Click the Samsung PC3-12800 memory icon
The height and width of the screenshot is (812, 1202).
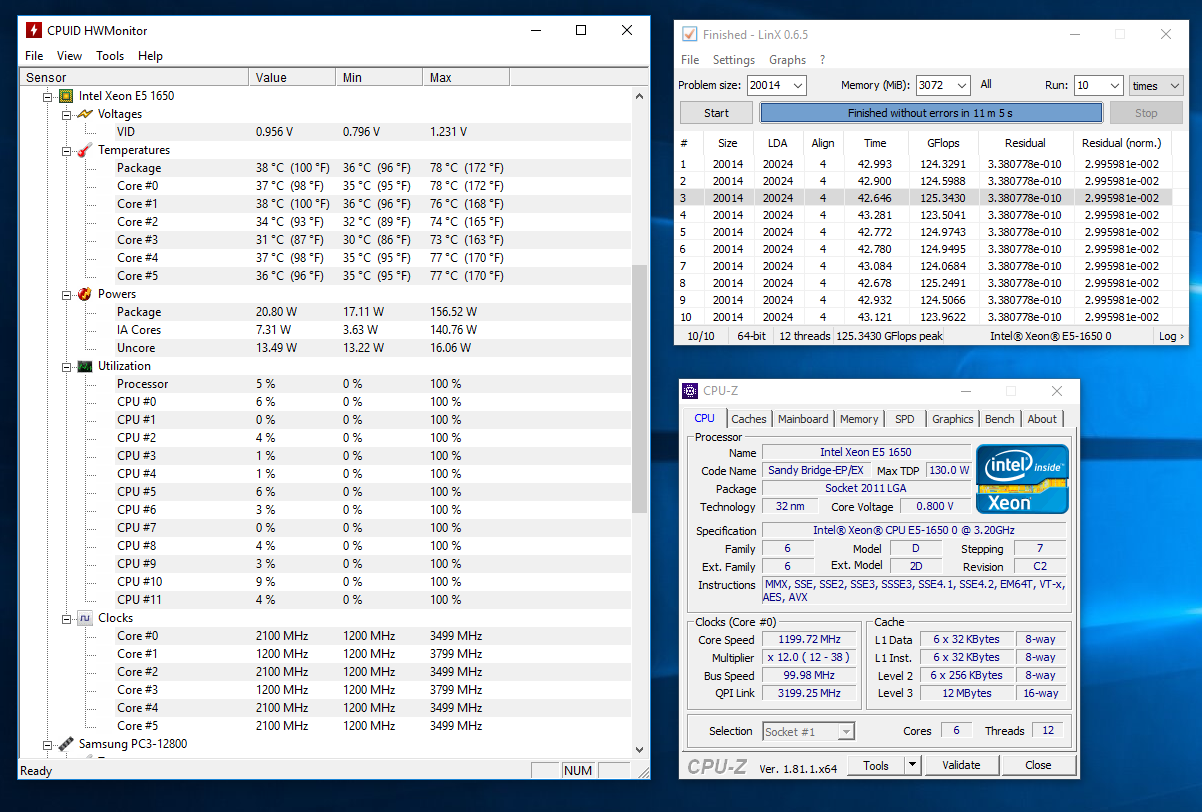click(x=66, y=744)
